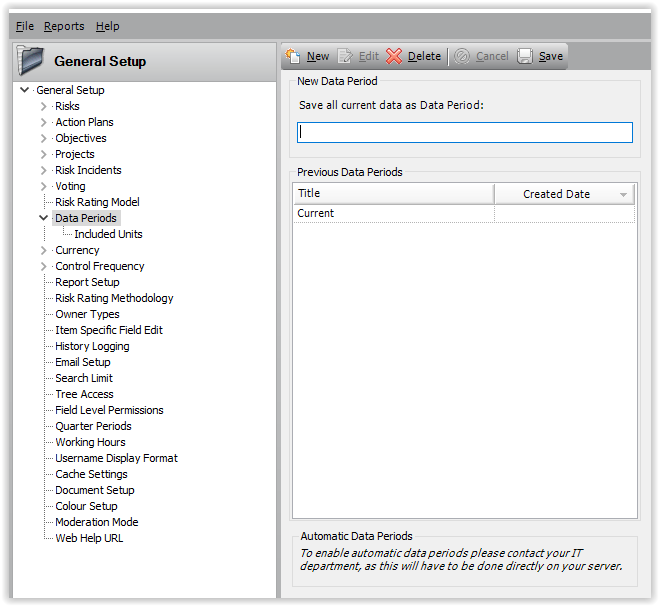Expand the Risk Incidents node

[43, 170]
